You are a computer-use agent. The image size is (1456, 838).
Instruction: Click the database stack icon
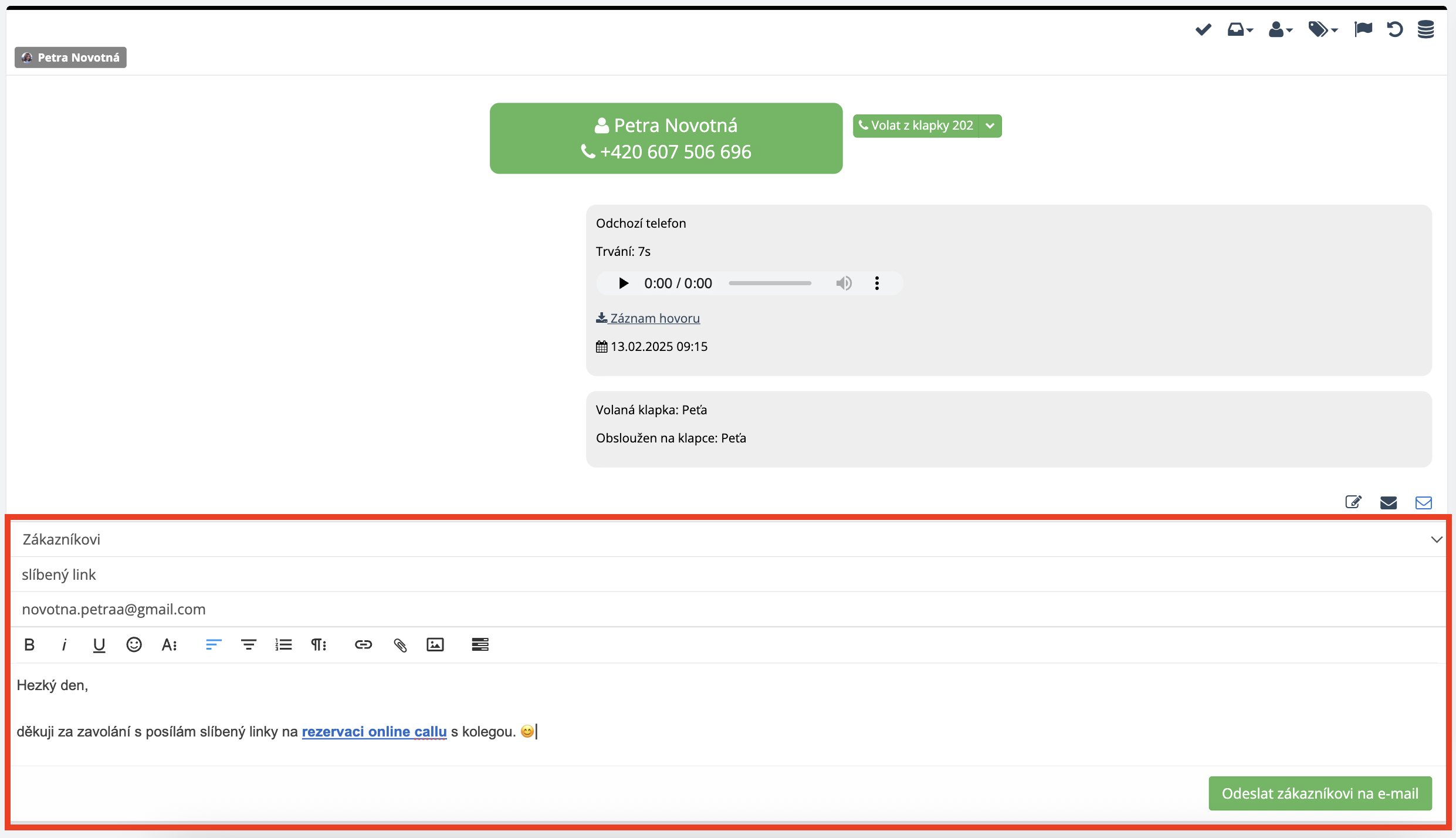coord(1425,29)
